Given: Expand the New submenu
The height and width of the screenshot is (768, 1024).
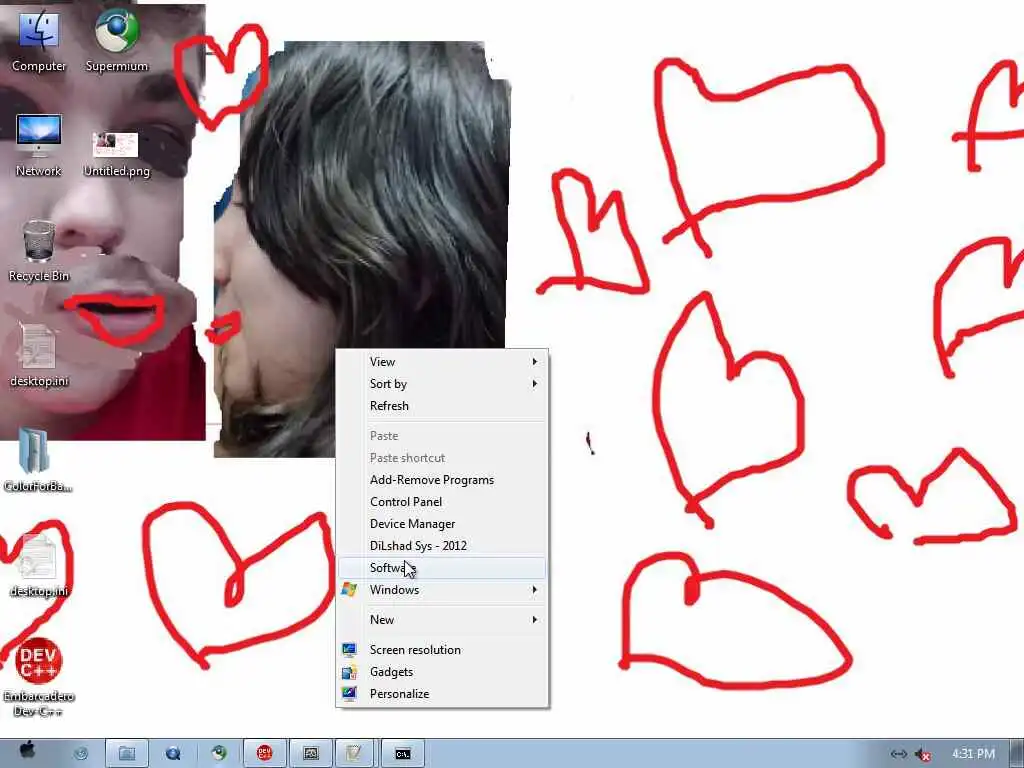Looking at the screenshot, I should coord(442,620).
